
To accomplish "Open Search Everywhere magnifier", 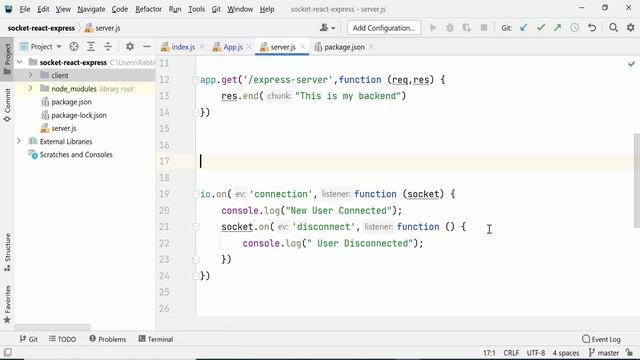I will pos(613,28).
